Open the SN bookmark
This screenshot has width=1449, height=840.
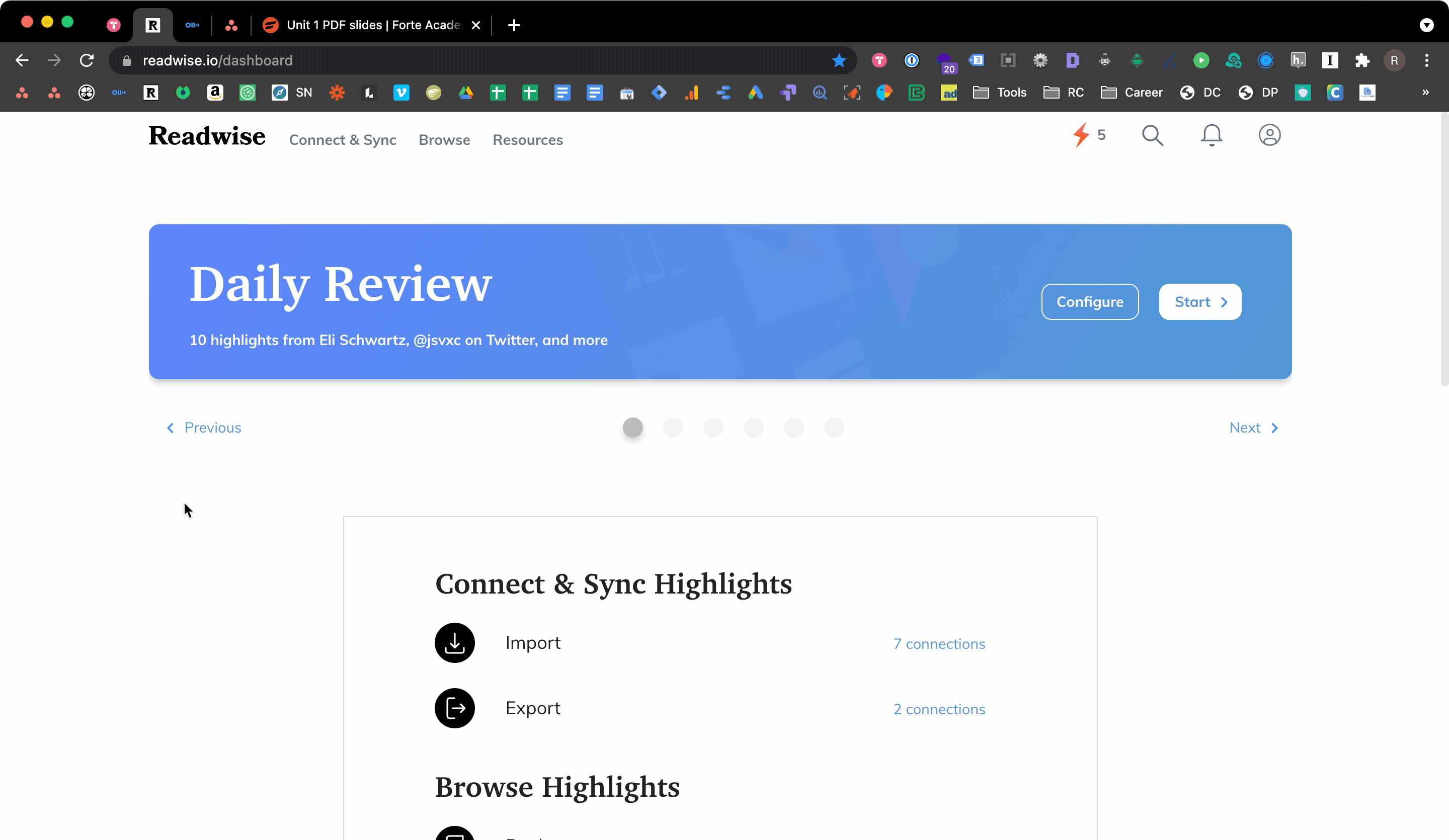[x=292, y=93]
